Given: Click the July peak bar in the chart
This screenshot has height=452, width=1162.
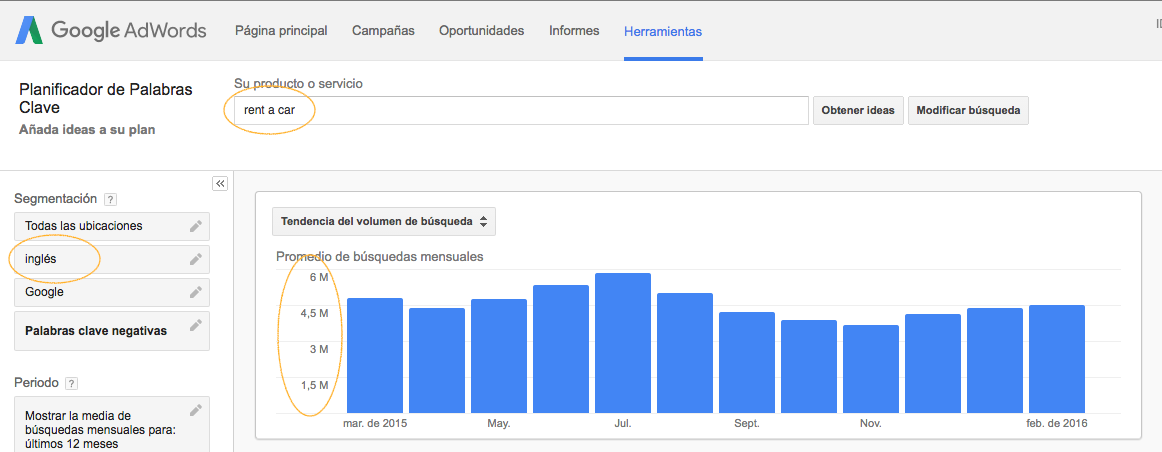Looking at the screenshot, I should (x=622, y=343).
